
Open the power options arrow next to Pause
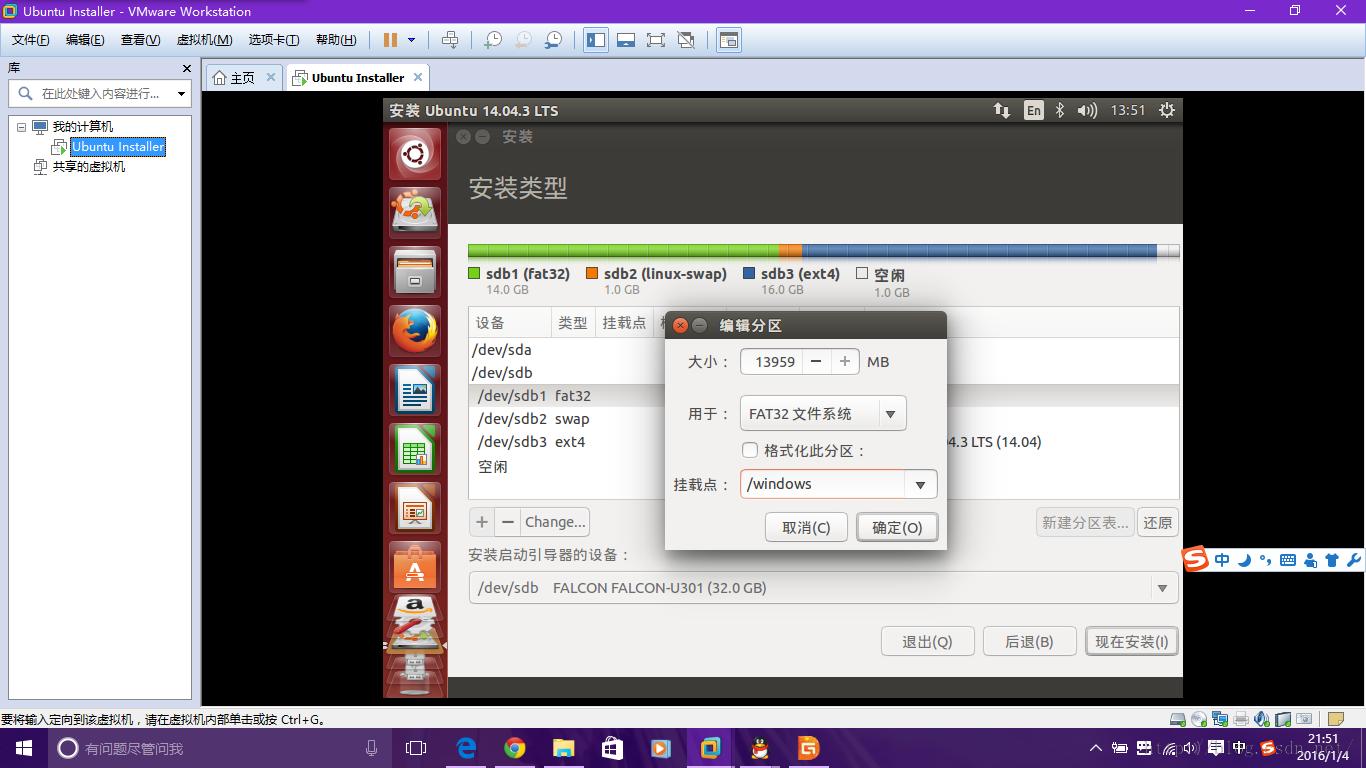411,40
